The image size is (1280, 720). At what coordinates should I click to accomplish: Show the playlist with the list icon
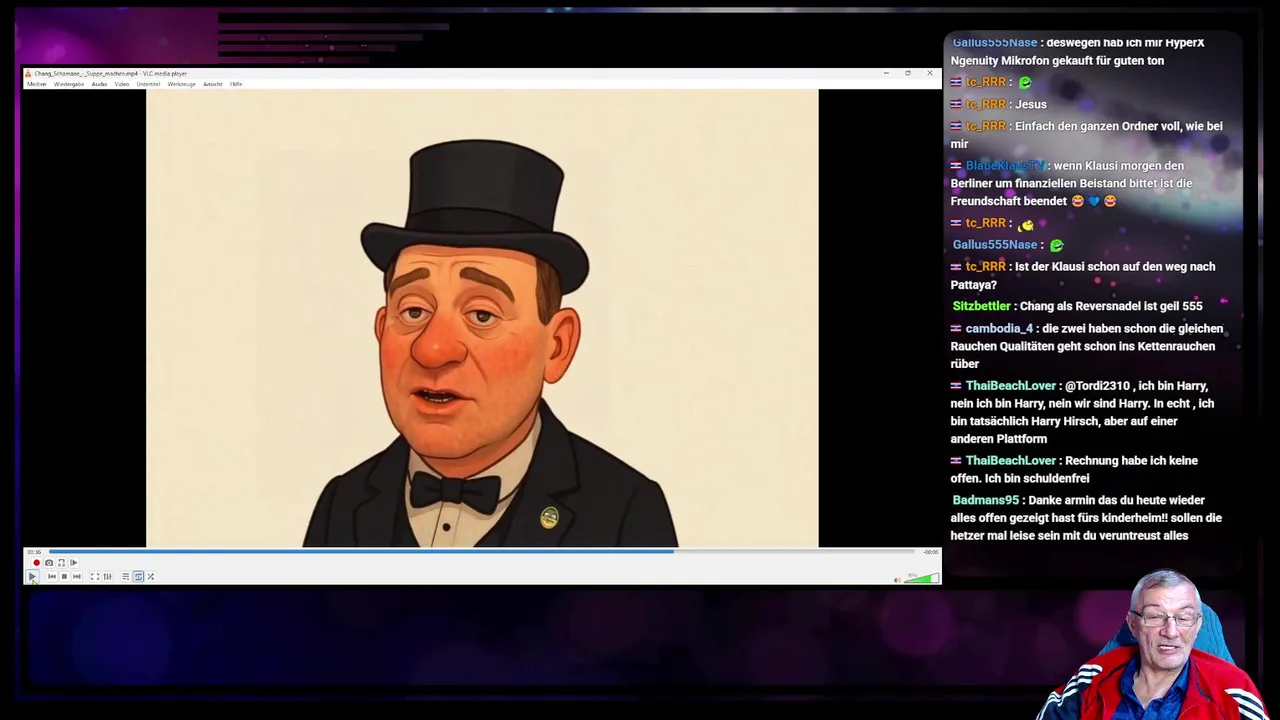[125, 576]
